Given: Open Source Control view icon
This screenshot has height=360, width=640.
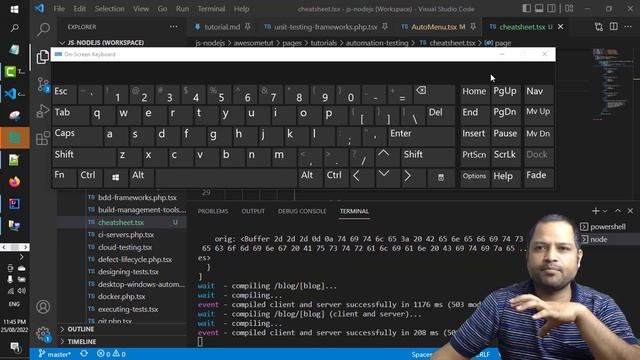Looking at the screenshot, I should pos(43,84).
